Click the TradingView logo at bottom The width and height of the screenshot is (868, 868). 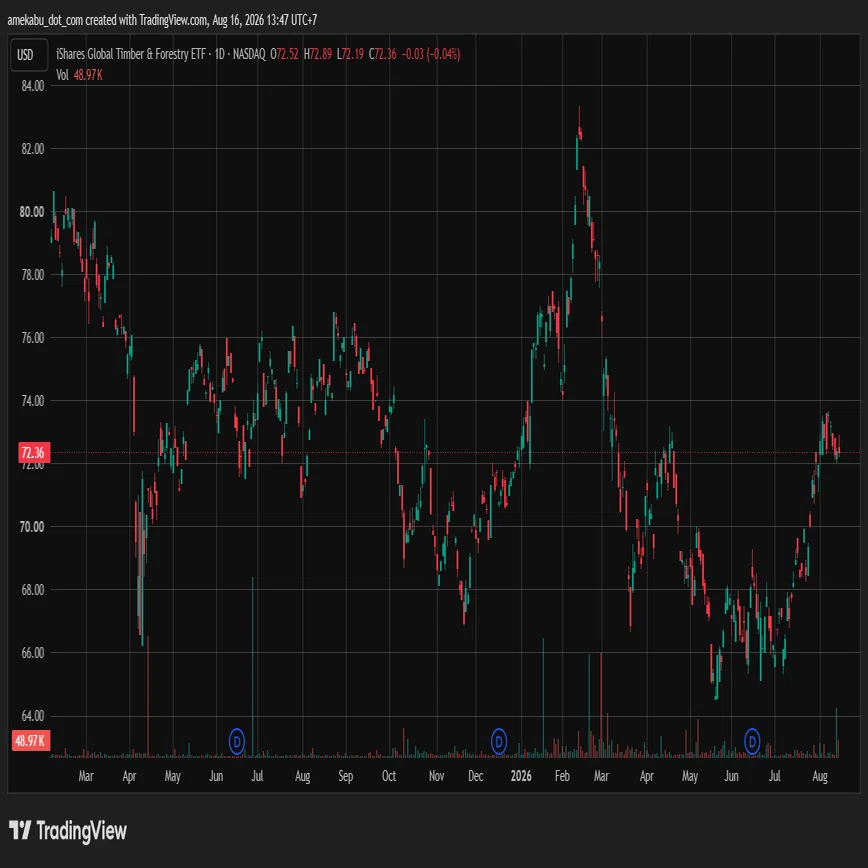[x=68, y=831]
